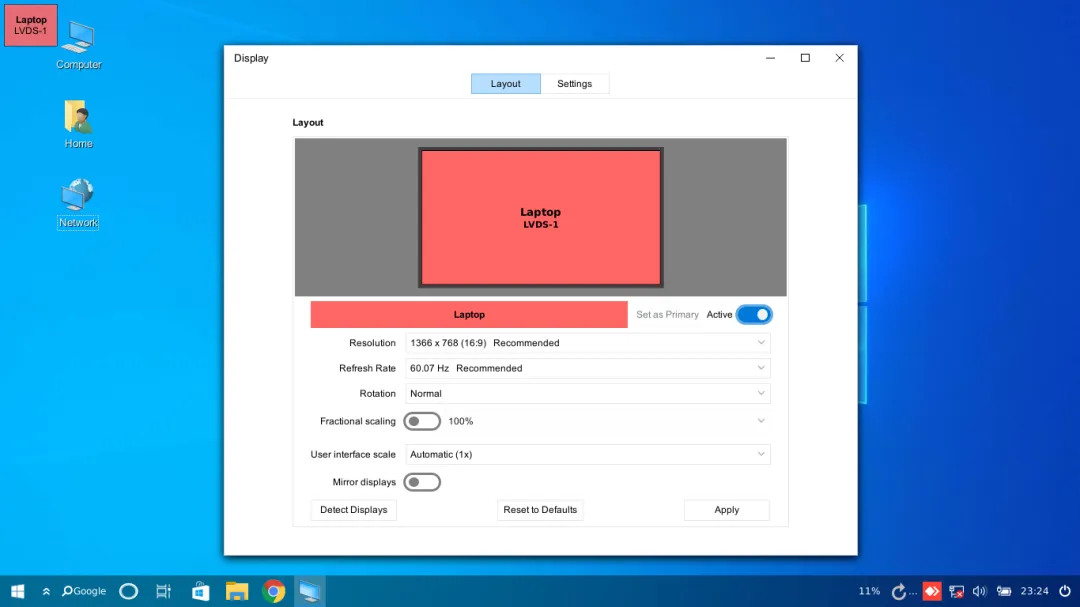Viewport: 1080px width, 607px height.
Task: Expand the fractional scaling percentage chevron
Action: pos(760,421)
